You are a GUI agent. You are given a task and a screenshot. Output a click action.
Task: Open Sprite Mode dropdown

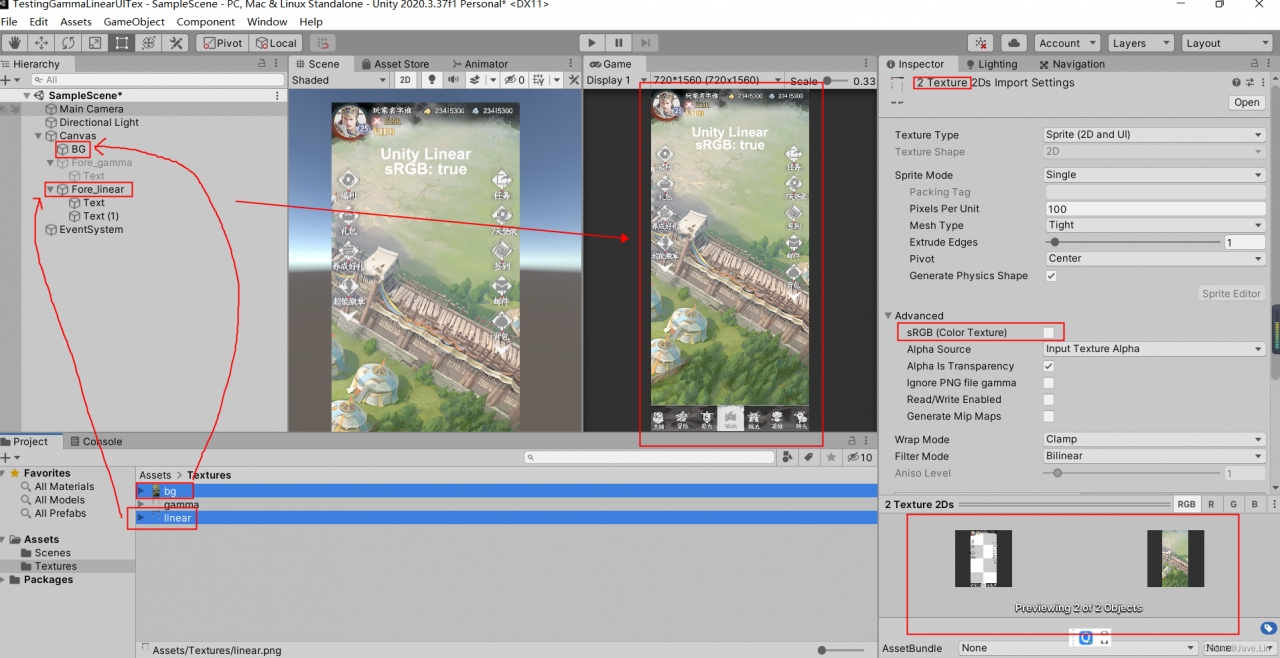(1155, 175)
